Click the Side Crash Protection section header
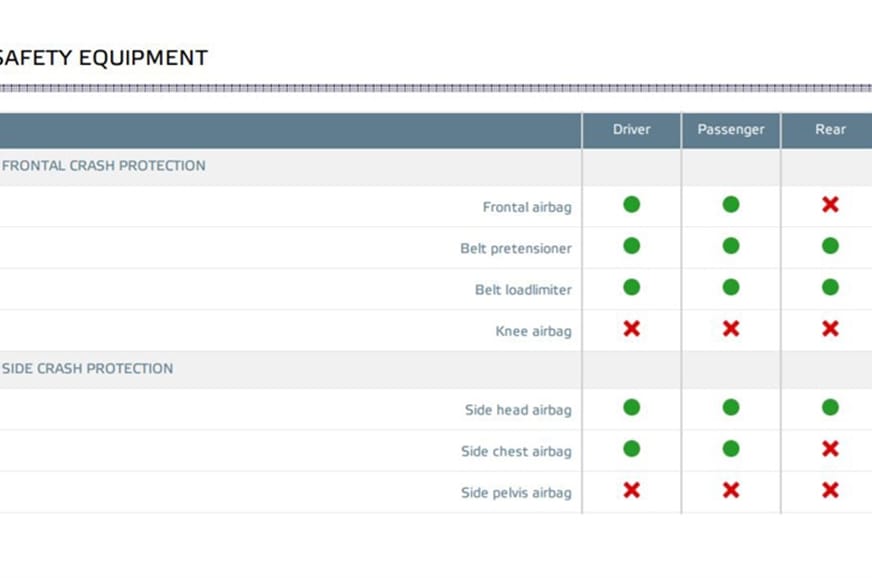 (88, 368)
